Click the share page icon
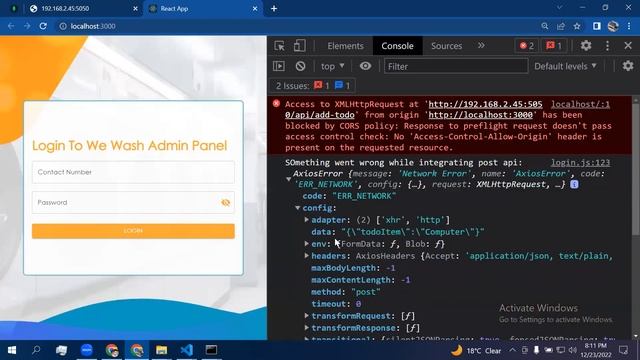640x360 pixels. point(561,26)
